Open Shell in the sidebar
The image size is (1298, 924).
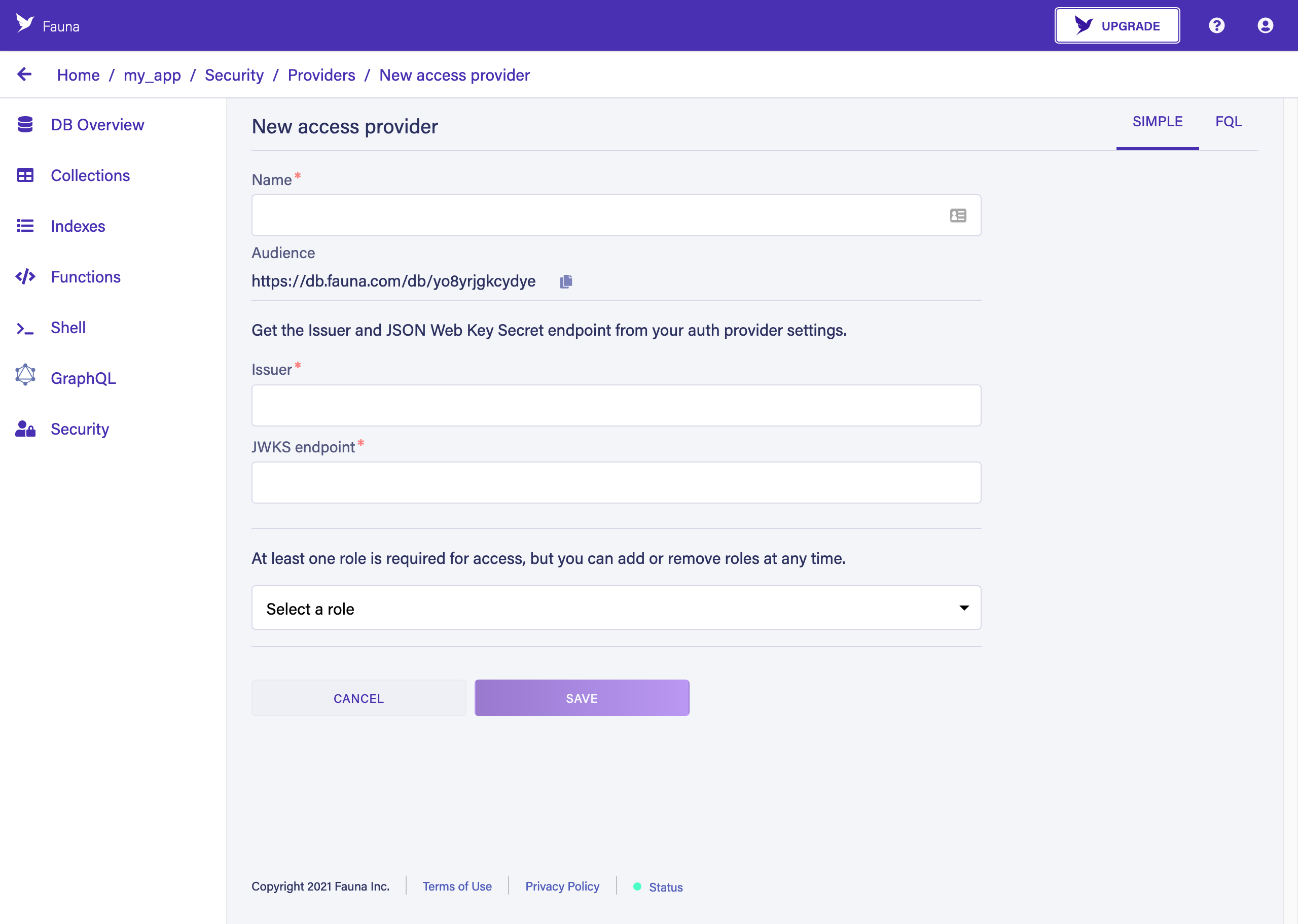point(67,327)
